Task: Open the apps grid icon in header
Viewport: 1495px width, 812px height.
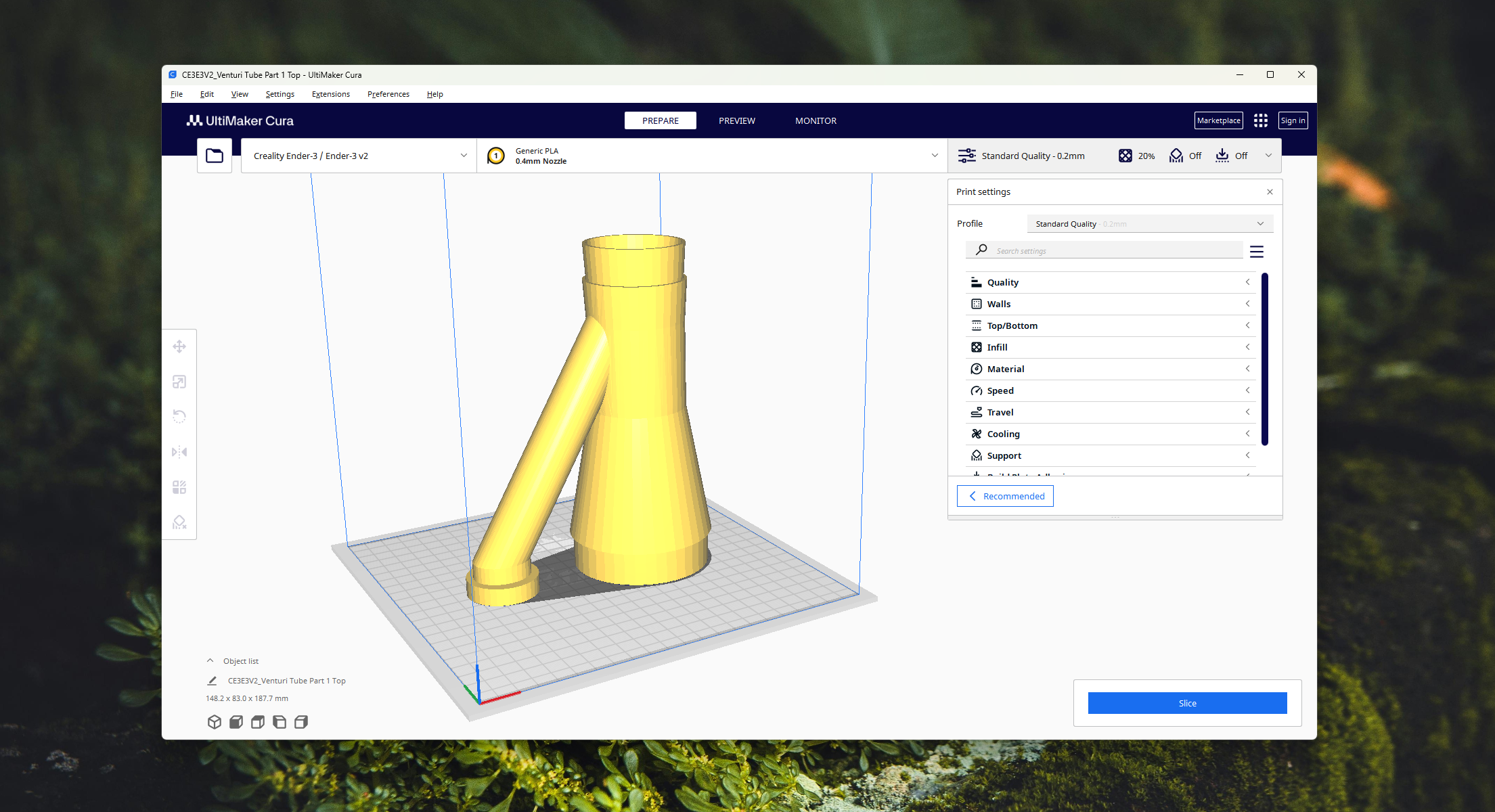Action: pyautogui.click(x=1260, y=120)
